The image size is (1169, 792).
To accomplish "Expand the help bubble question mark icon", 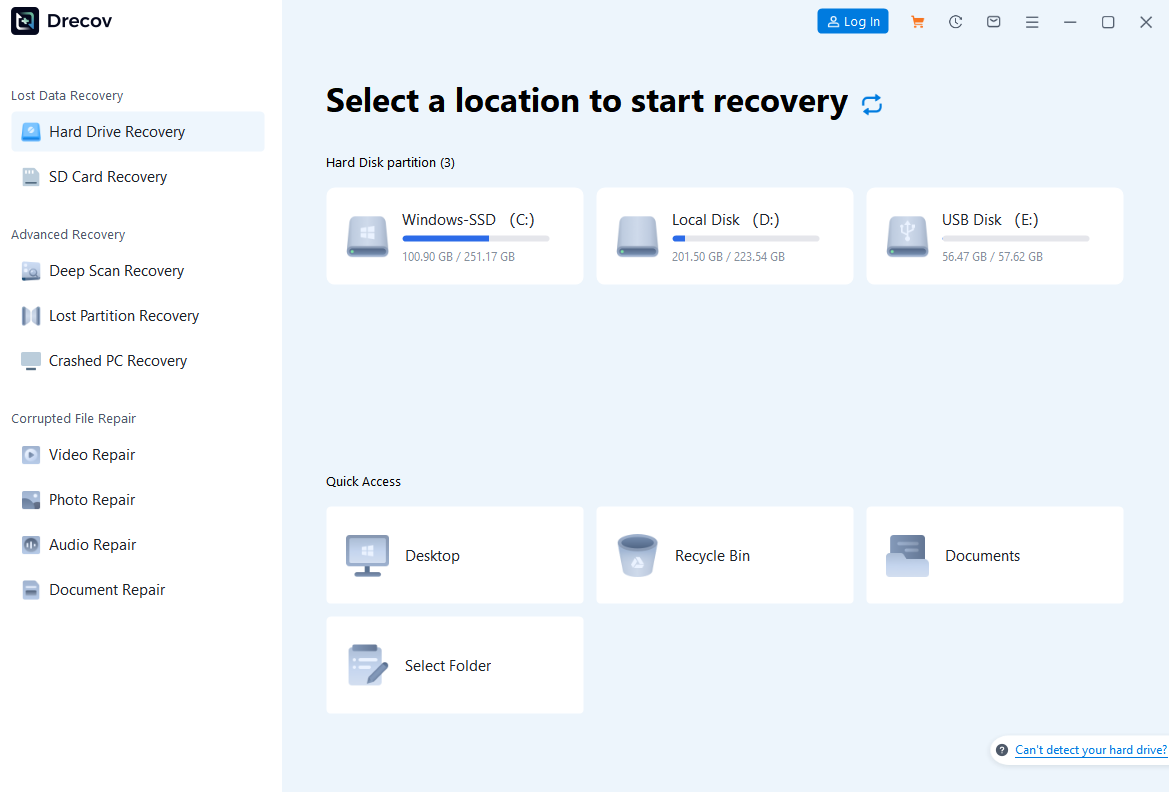I will coord(1001,749).
